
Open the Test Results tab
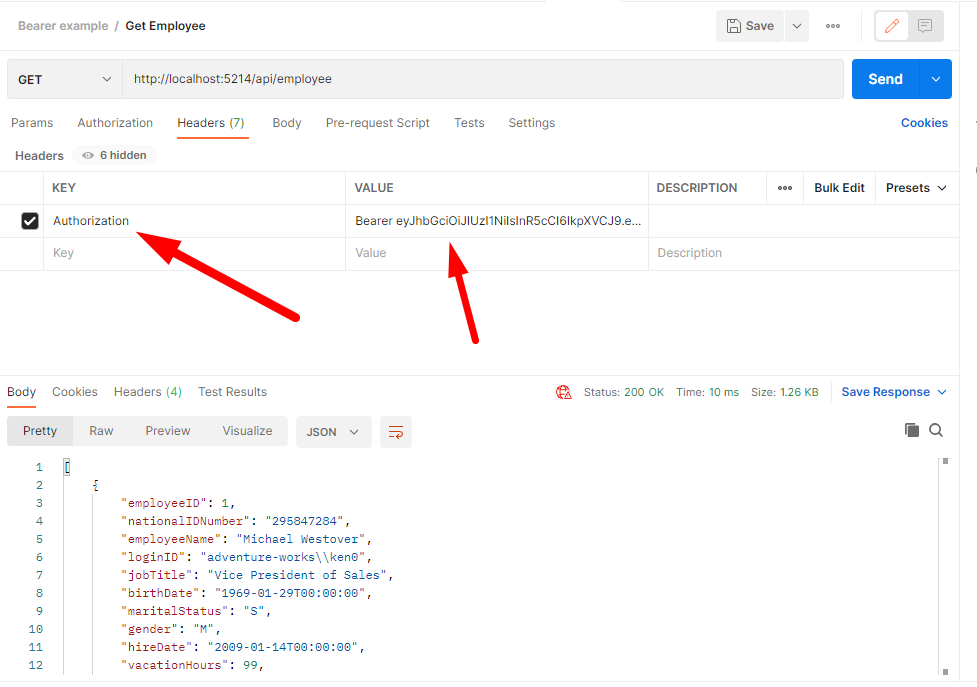232,392
